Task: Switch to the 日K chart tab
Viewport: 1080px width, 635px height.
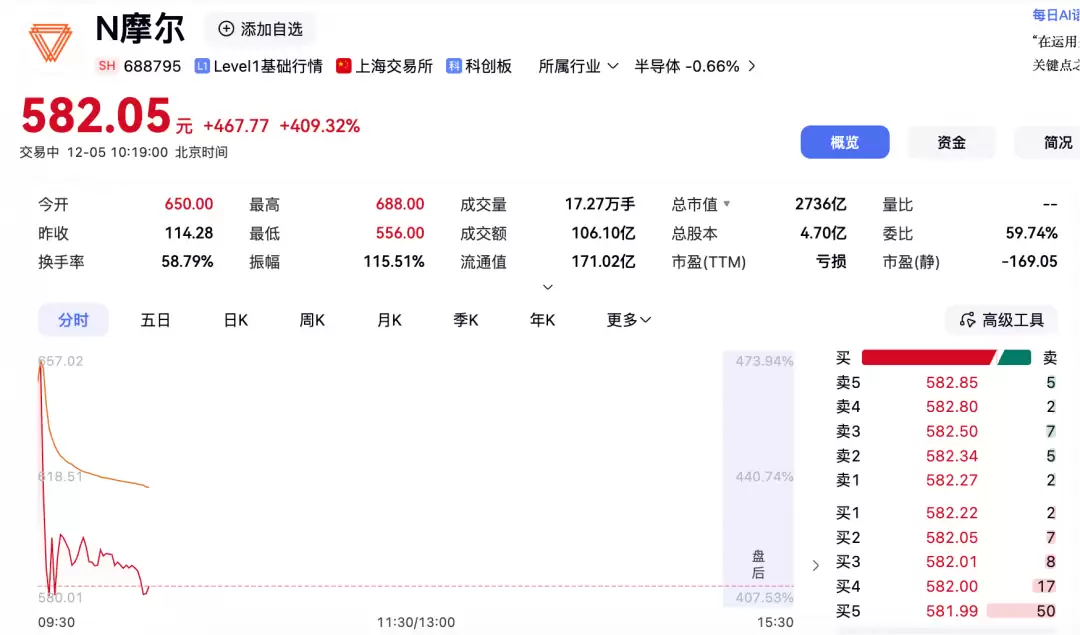Action: [x=234, y=319]
